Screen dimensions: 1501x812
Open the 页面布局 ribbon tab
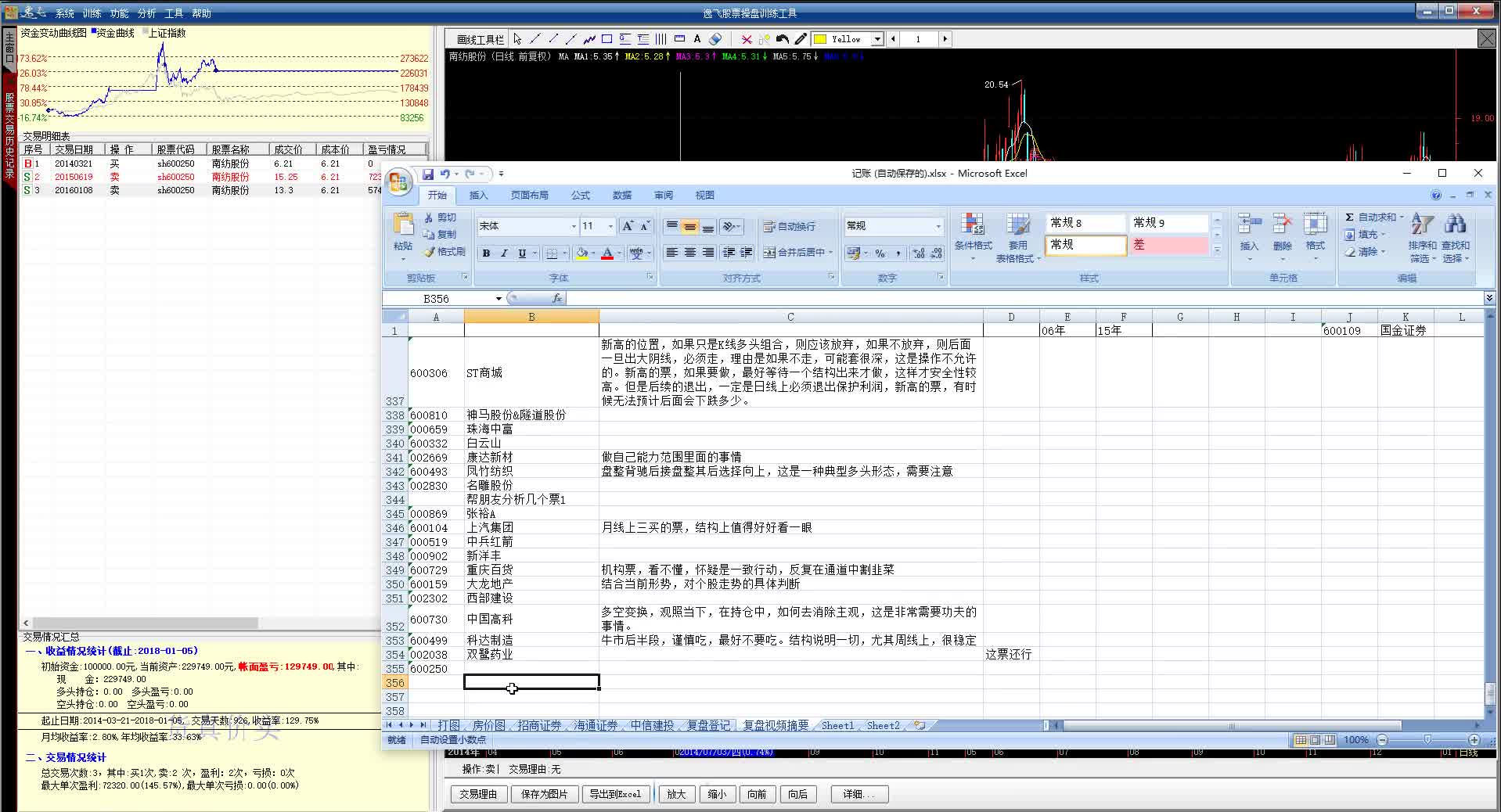tap(529, 196)
